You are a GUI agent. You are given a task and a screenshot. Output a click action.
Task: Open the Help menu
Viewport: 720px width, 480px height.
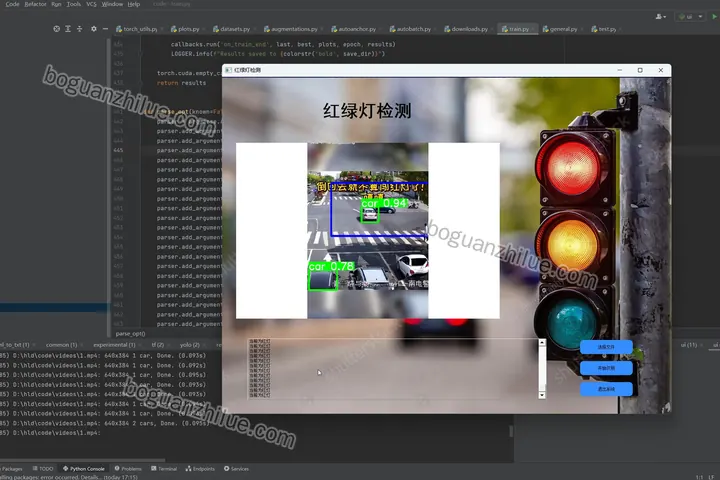coord(134,4)
